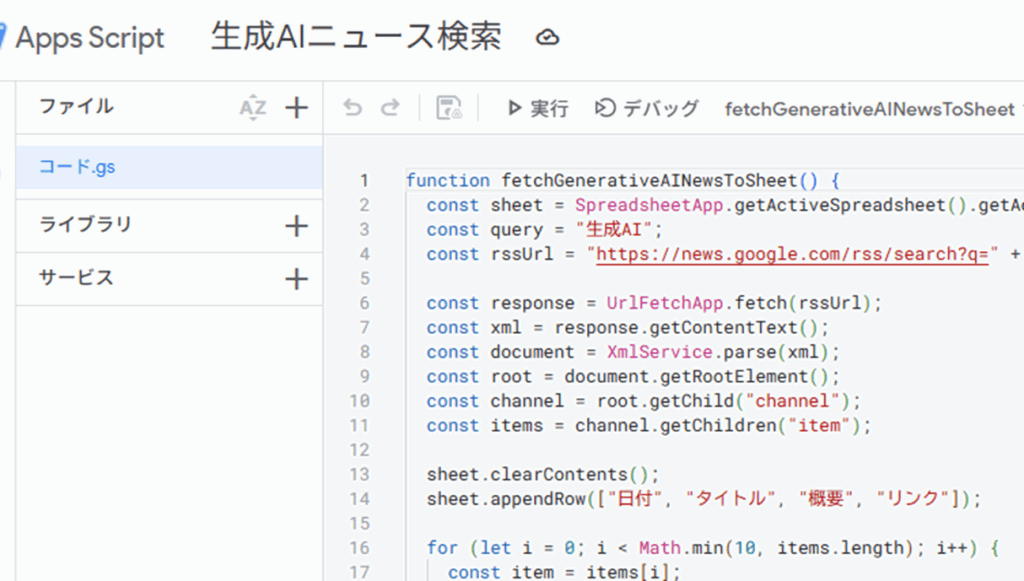Click the ファイル section header
1024x581 pixels.
click(76, 106)
